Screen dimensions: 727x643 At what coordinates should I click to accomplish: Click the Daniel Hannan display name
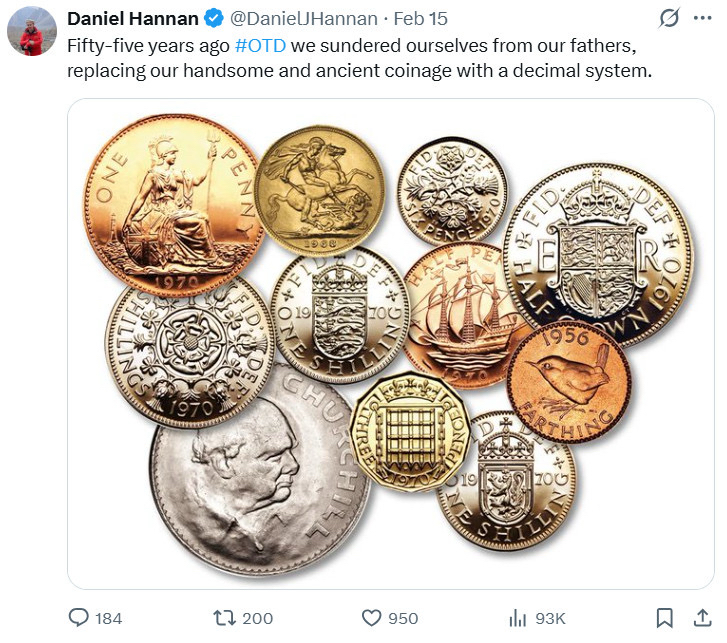point(133,19)
